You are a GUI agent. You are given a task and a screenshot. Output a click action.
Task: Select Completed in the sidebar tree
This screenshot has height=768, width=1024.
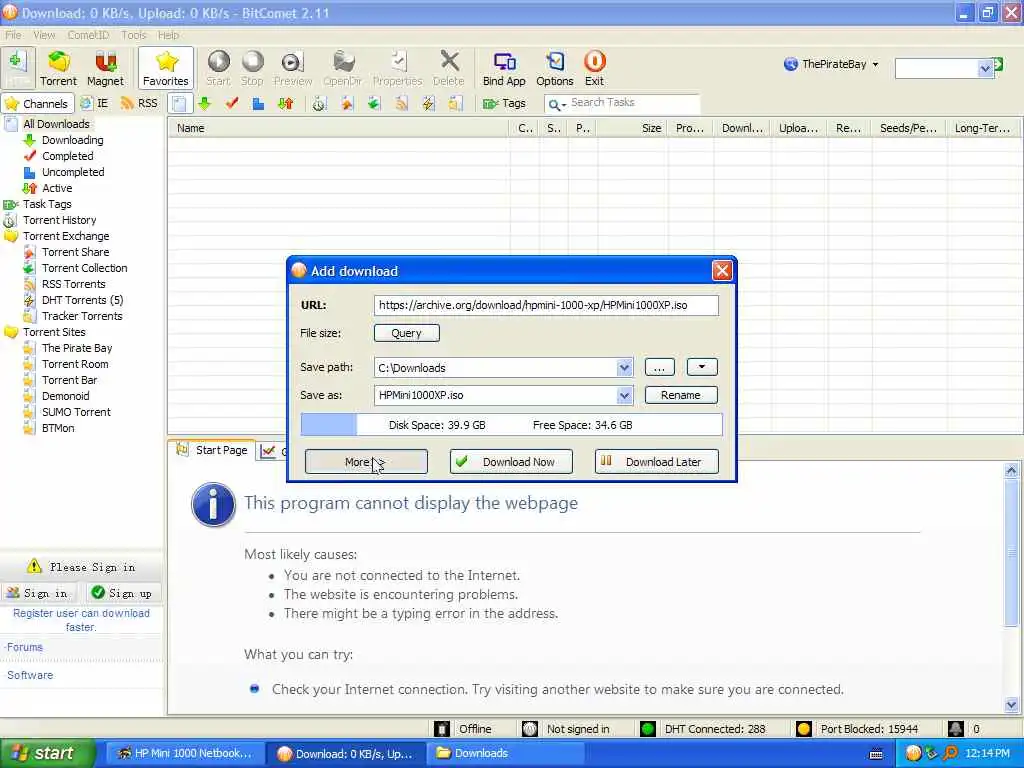[x=68, y=156]
